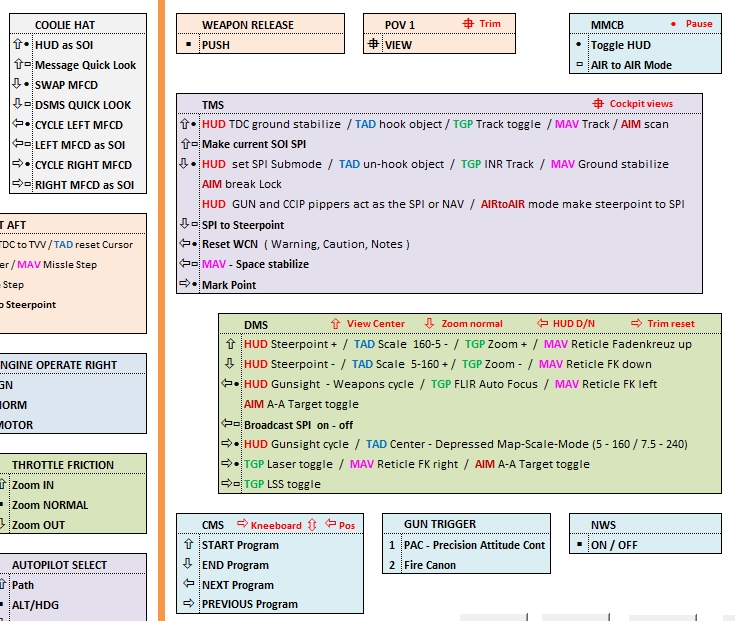This screenshot has height=621, width=735.
Task: Select the Zoom IN row
Action: (x=73, y=485)
